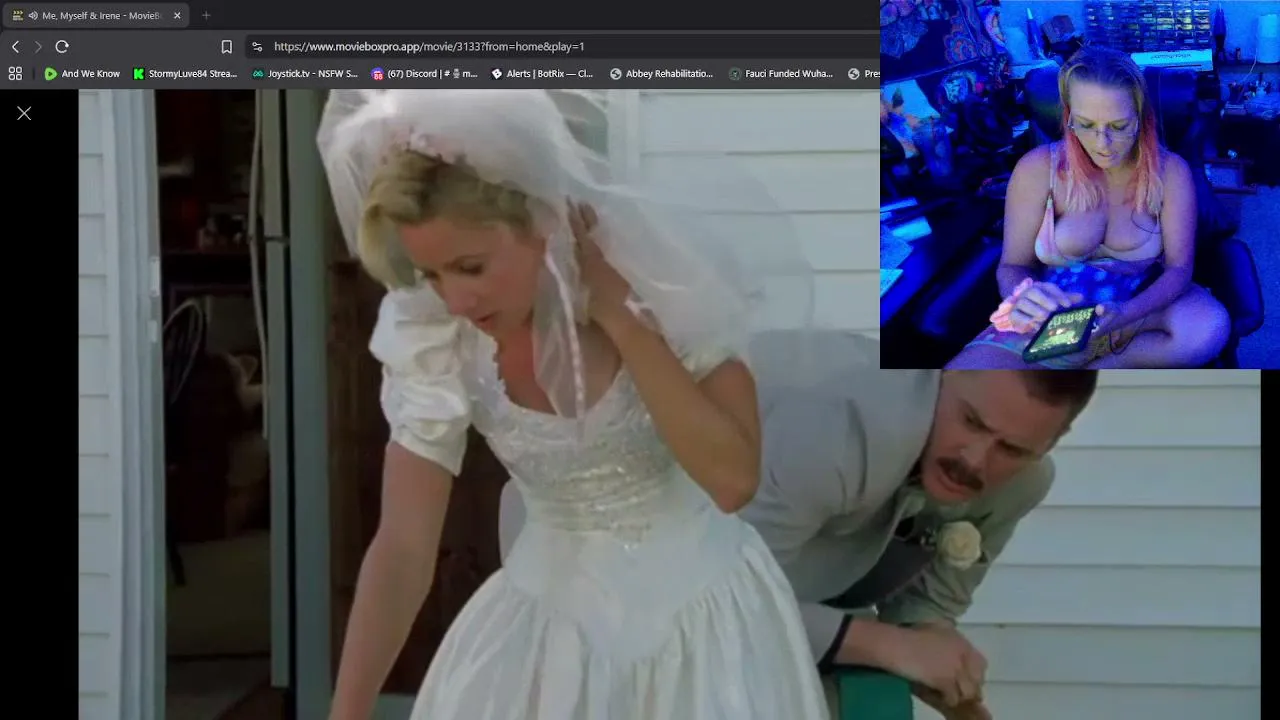Open the Fauci Funded Wuhan bookmark
The width and height of the screenshot is (1280, 720).
pos(781,74)
